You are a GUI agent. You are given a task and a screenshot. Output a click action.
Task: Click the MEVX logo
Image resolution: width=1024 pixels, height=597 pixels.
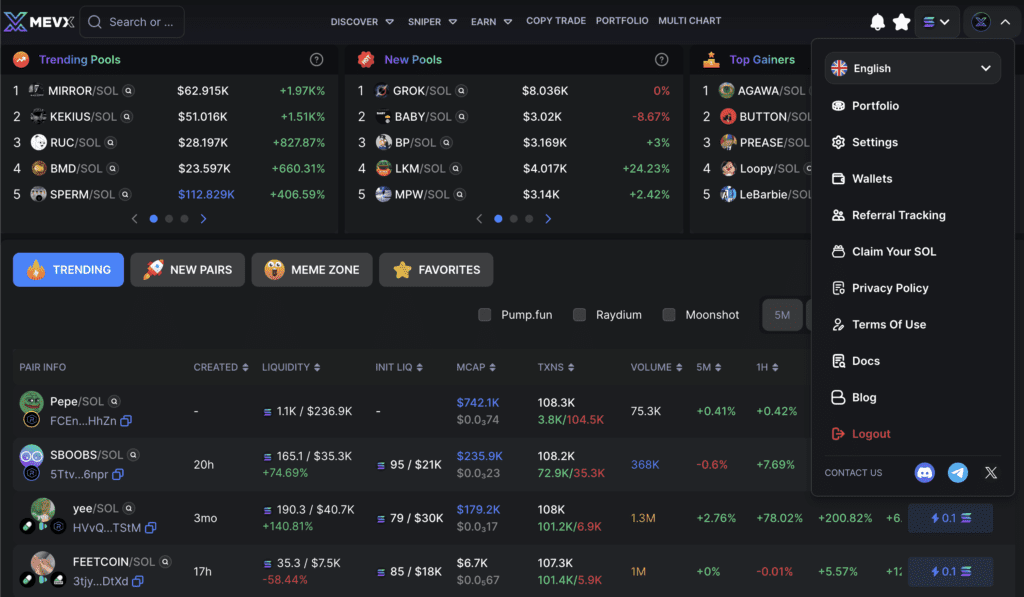tap(39, 22)
